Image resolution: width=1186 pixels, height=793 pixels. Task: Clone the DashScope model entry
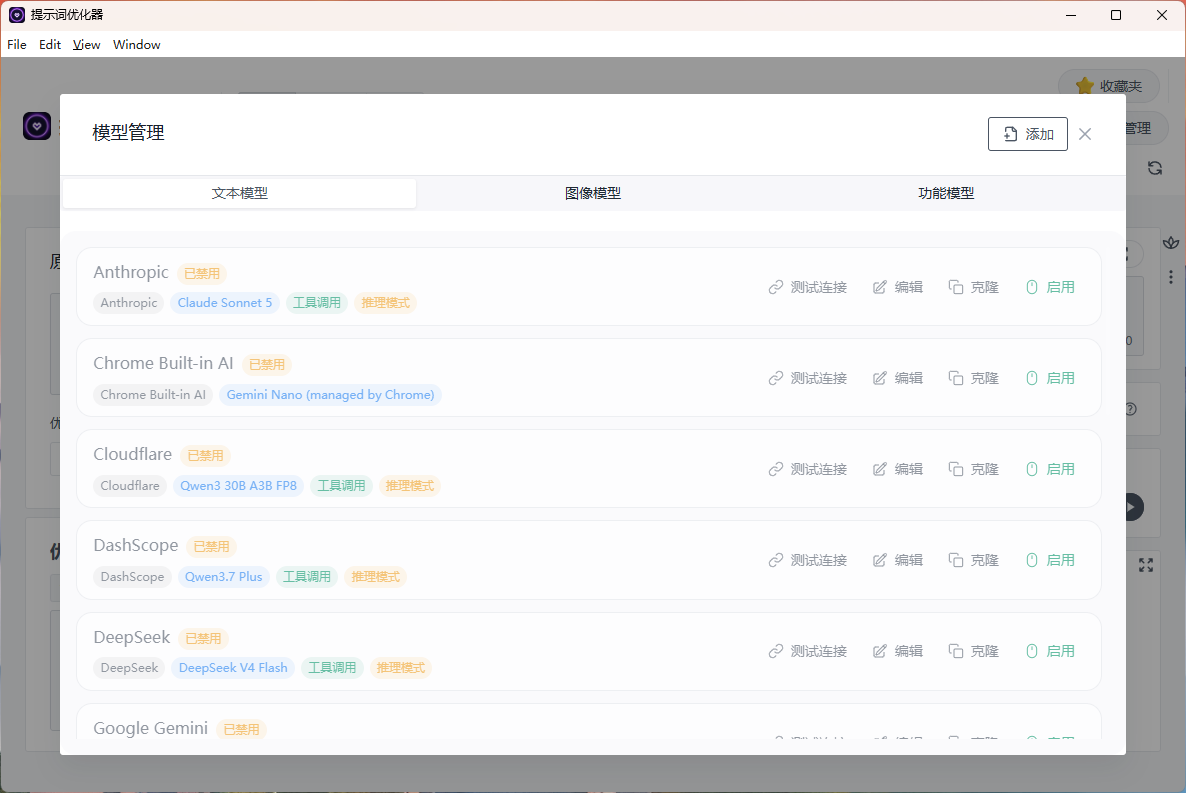click(x=973, y=561)
